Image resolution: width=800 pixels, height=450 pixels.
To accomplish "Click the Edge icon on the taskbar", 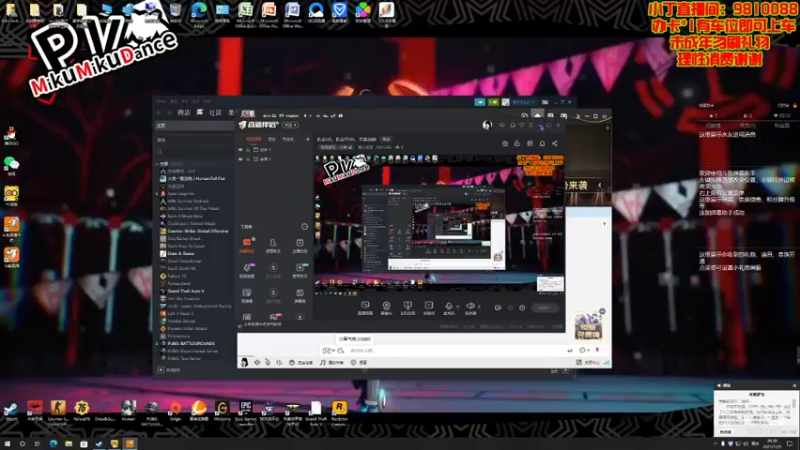I will tap(53, 443).
